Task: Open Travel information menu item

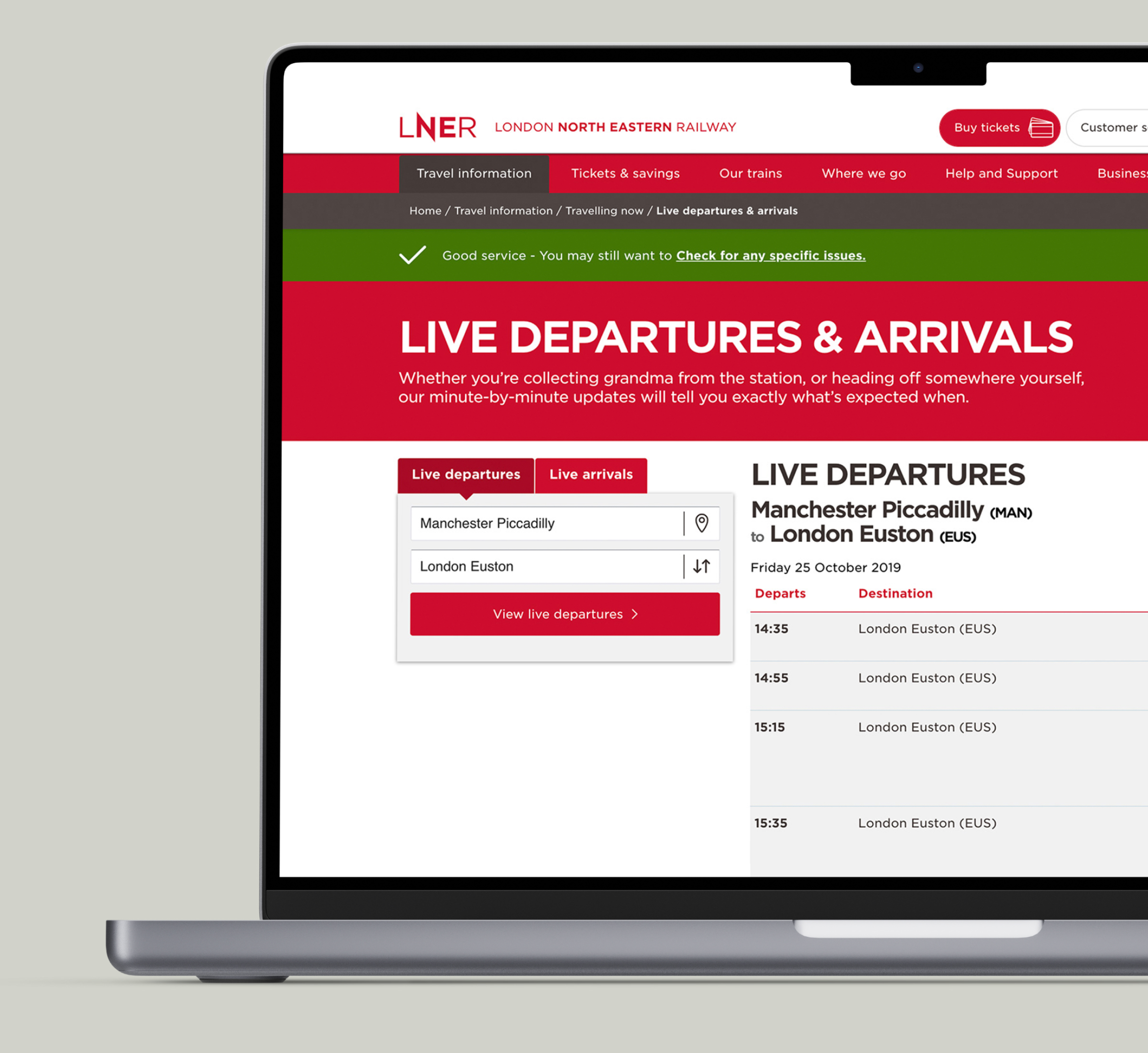Action: pos(473,174)
